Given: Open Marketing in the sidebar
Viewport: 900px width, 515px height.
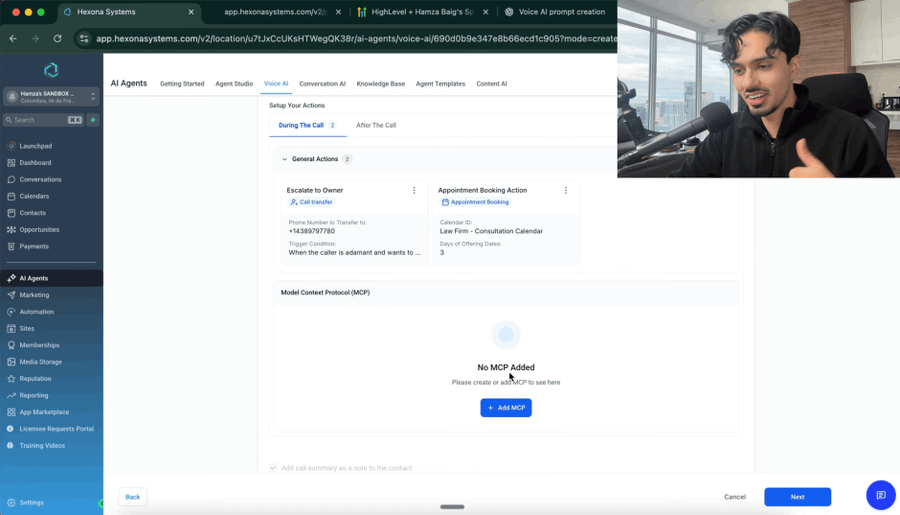Looking at the screenshot, I should pos(34,295).
